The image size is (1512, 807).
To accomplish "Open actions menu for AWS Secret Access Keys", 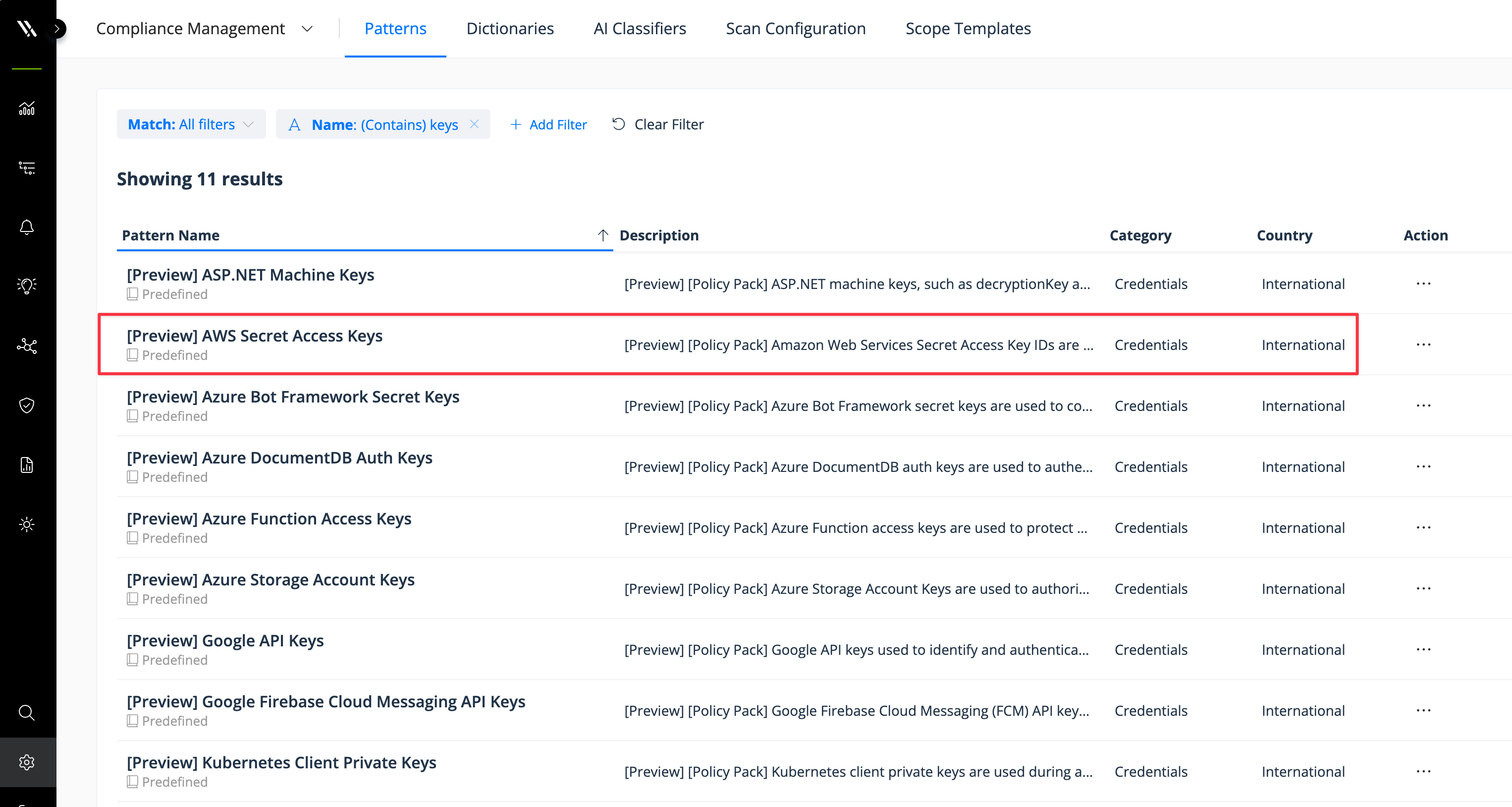I will click(1424, 345).
